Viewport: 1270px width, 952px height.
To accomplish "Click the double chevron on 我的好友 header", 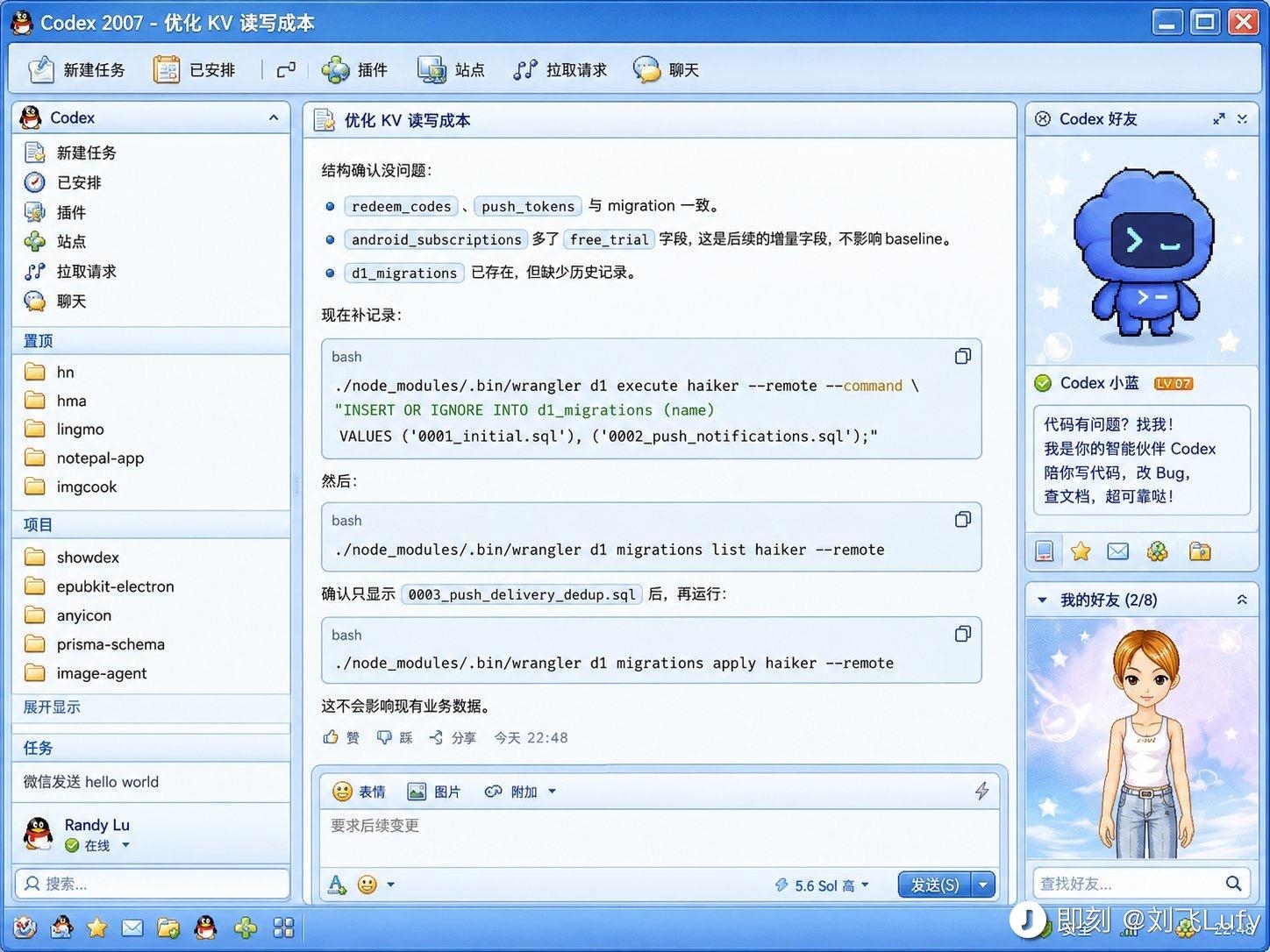I will click(1242, 600).
